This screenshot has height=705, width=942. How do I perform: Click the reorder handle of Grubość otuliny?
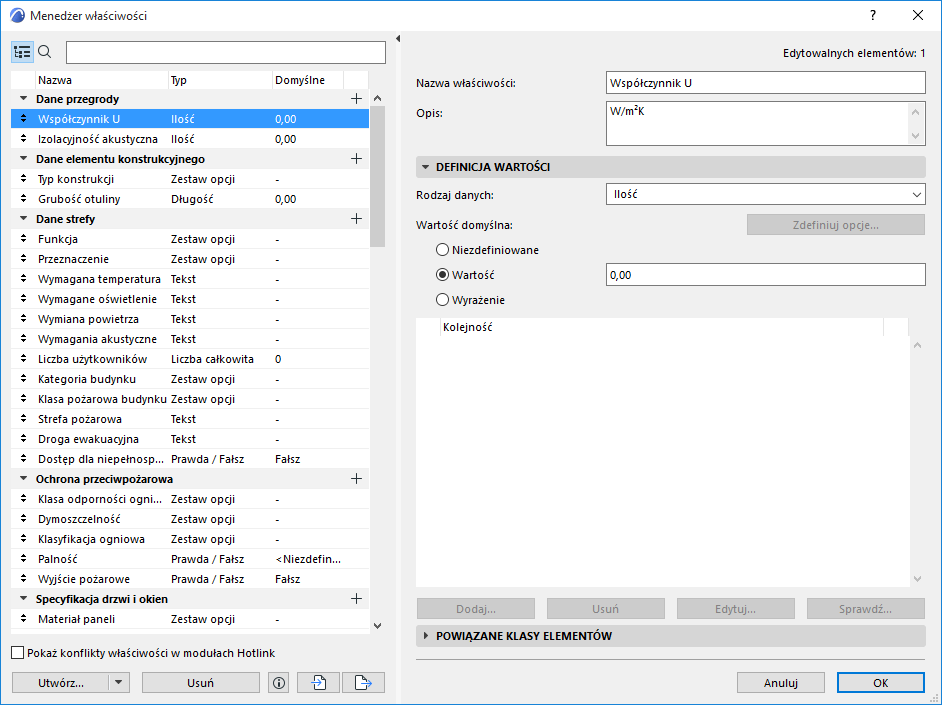pos(23,199)
